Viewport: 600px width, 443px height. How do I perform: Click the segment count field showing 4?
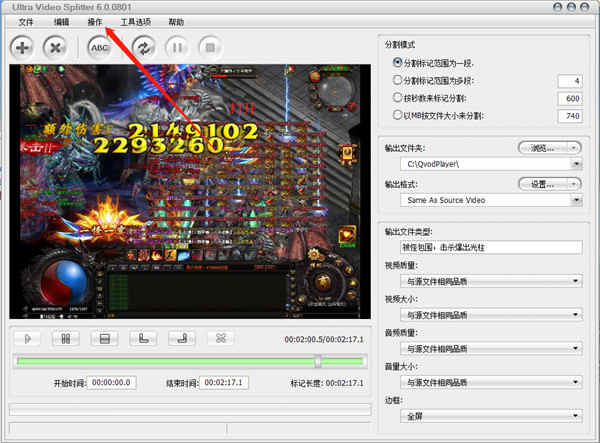click(x=570, y=81)
